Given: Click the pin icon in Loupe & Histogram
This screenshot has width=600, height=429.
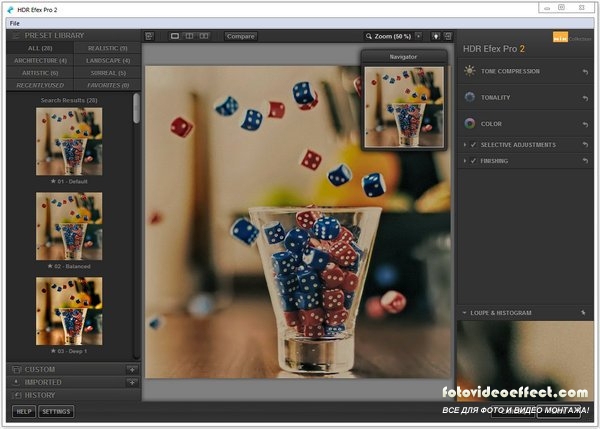Looking at the screenshot, I should (x=583, y=313).
